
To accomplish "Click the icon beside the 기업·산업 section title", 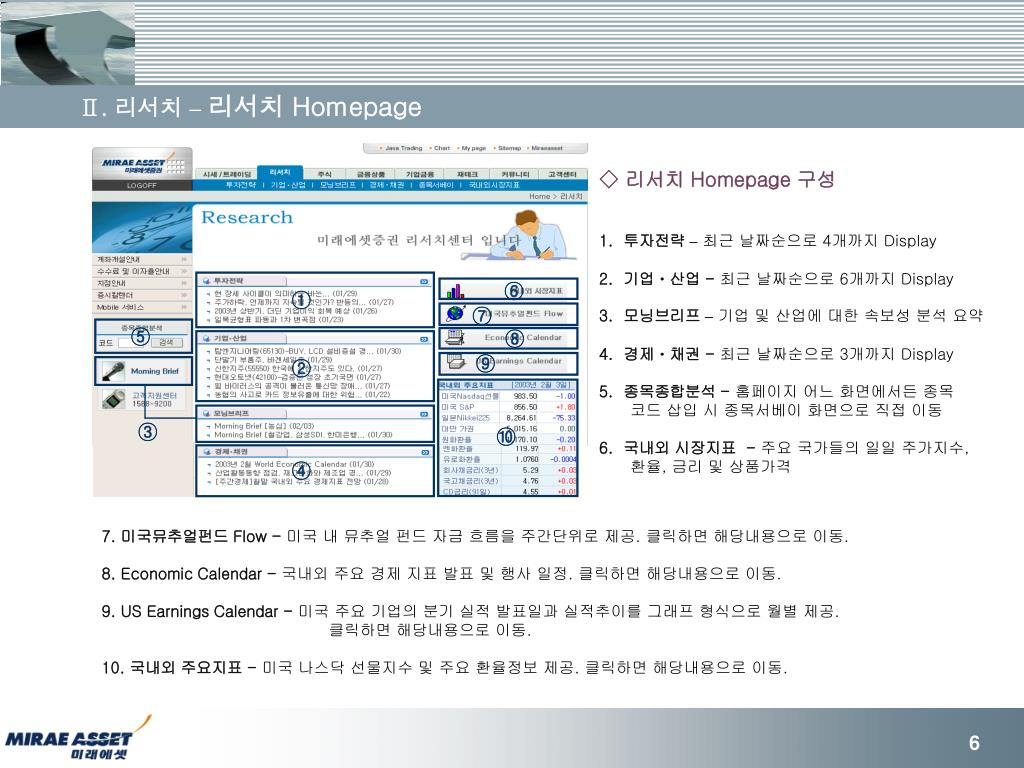I will [x=207, y=338].
